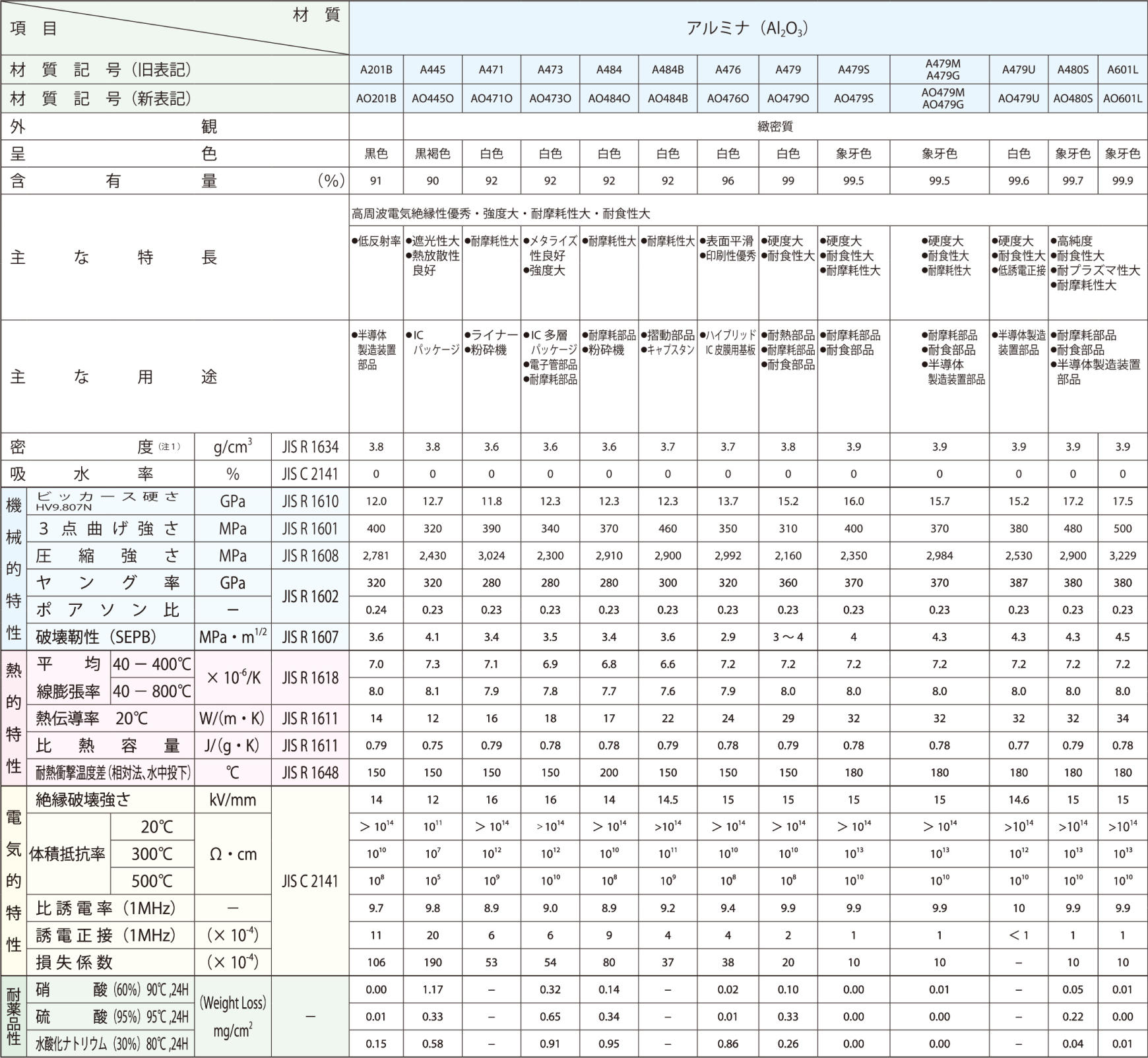Viewport: 1148px width, 1058px height.
Task: Select compressive strength value 2,160
Action: coord(788,555)
